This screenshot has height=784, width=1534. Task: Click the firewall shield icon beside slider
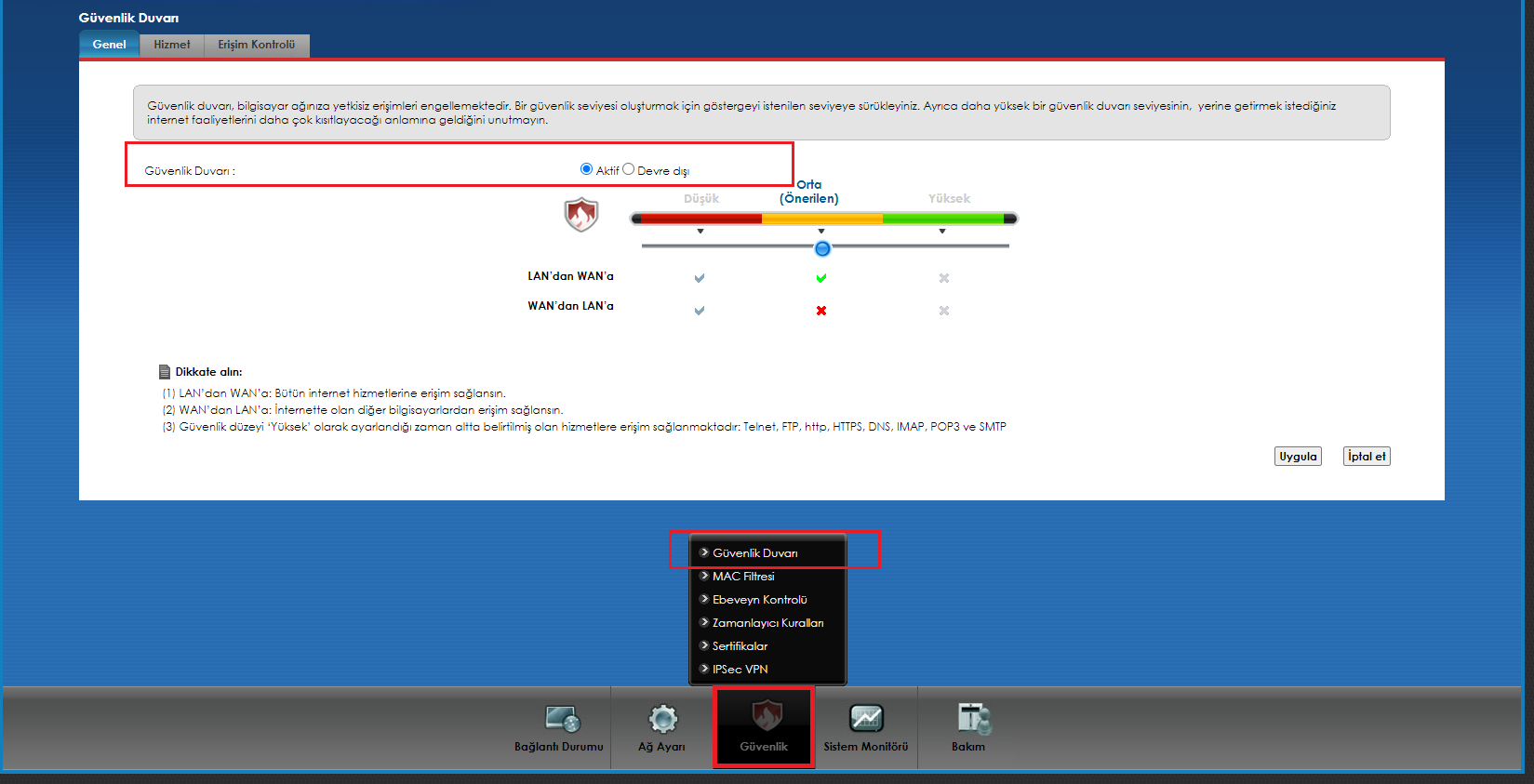pyautogui.click(x=581, y=215)
